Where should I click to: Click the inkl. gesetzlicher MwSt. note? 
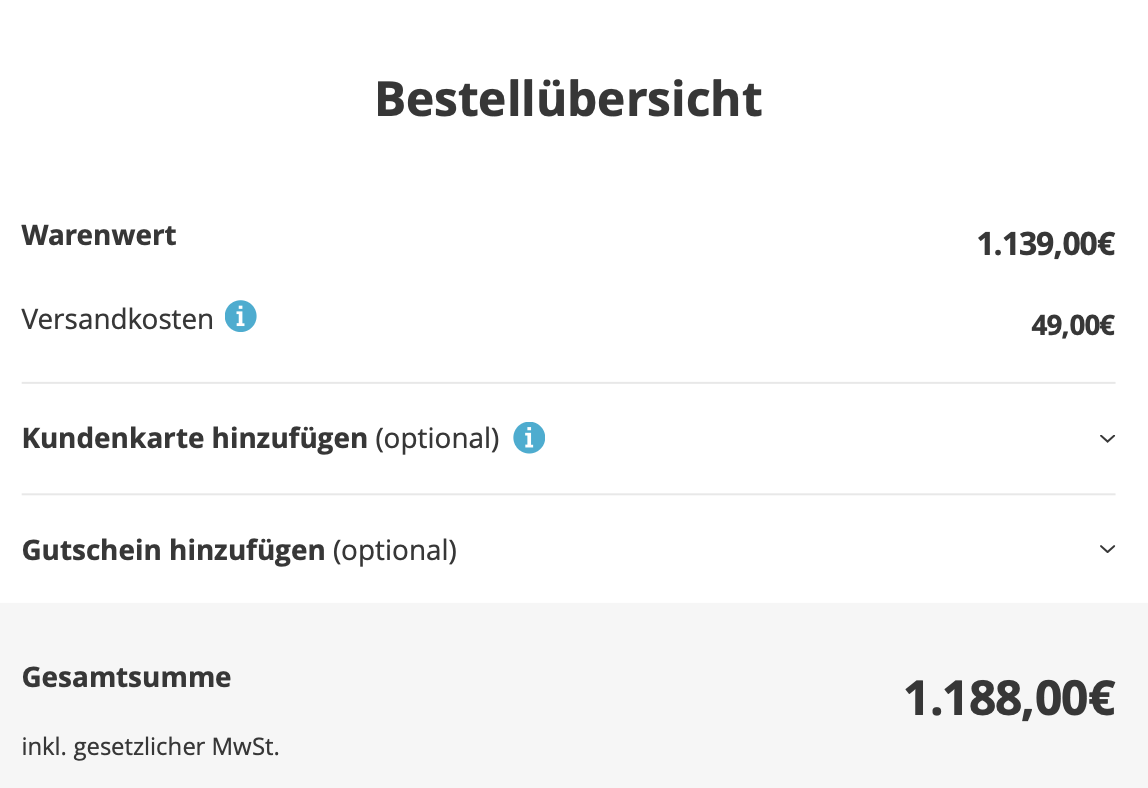point(150,747)
